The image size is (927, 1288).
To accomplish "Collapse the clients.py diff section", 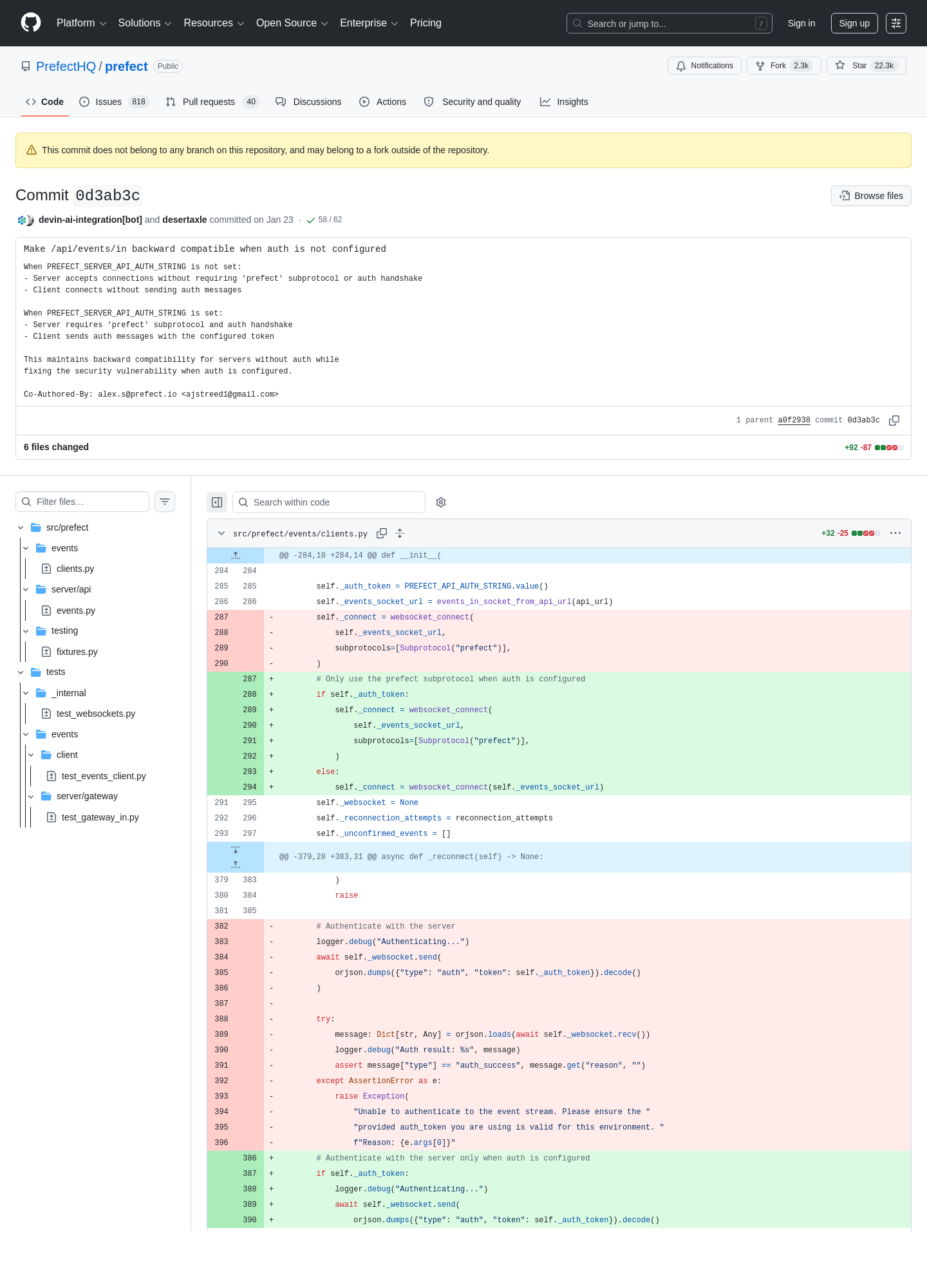I will (221, 533).
